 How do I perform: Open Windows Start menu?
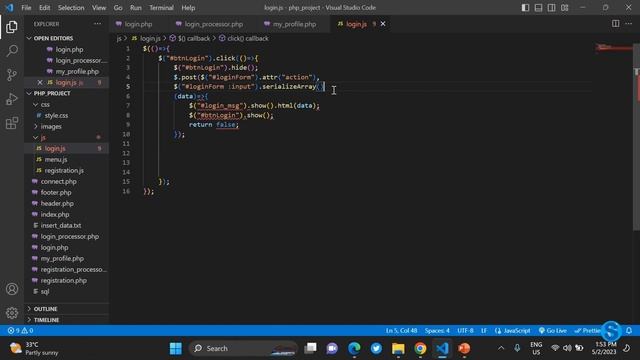point(176,348)
